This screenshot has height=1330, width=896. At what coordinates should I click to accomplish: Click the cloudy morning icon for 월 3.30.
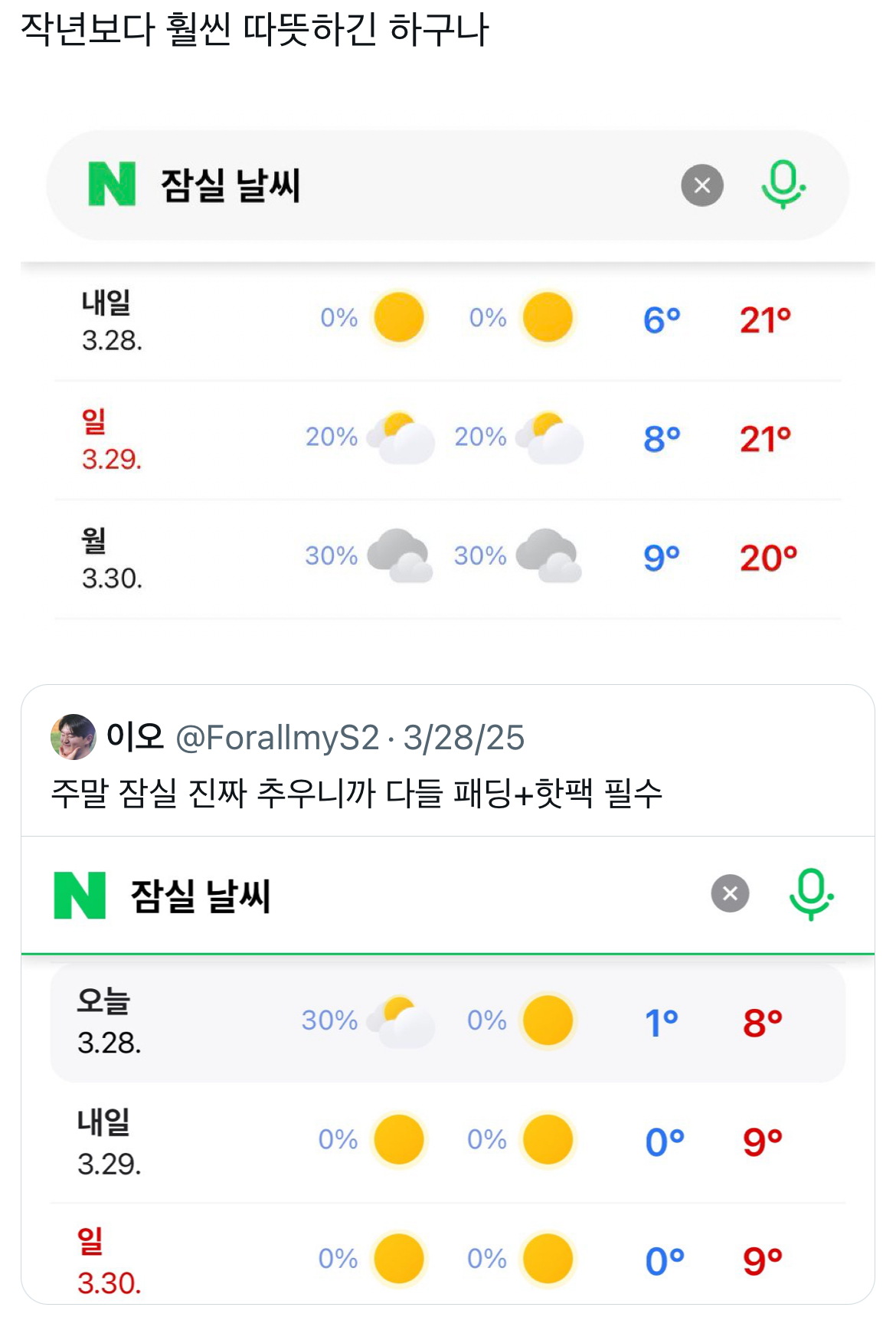click(400, 555)
